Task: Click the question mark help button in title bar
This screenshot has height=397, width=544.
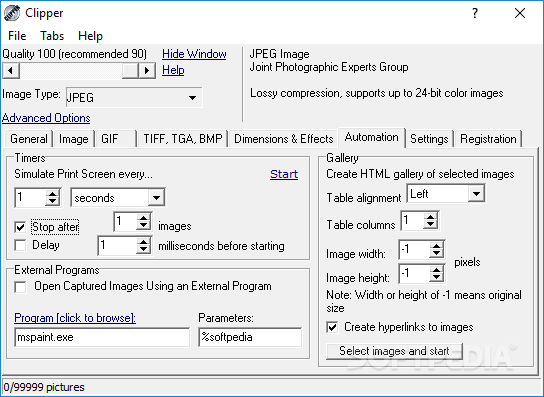Action: coord(475,13)
